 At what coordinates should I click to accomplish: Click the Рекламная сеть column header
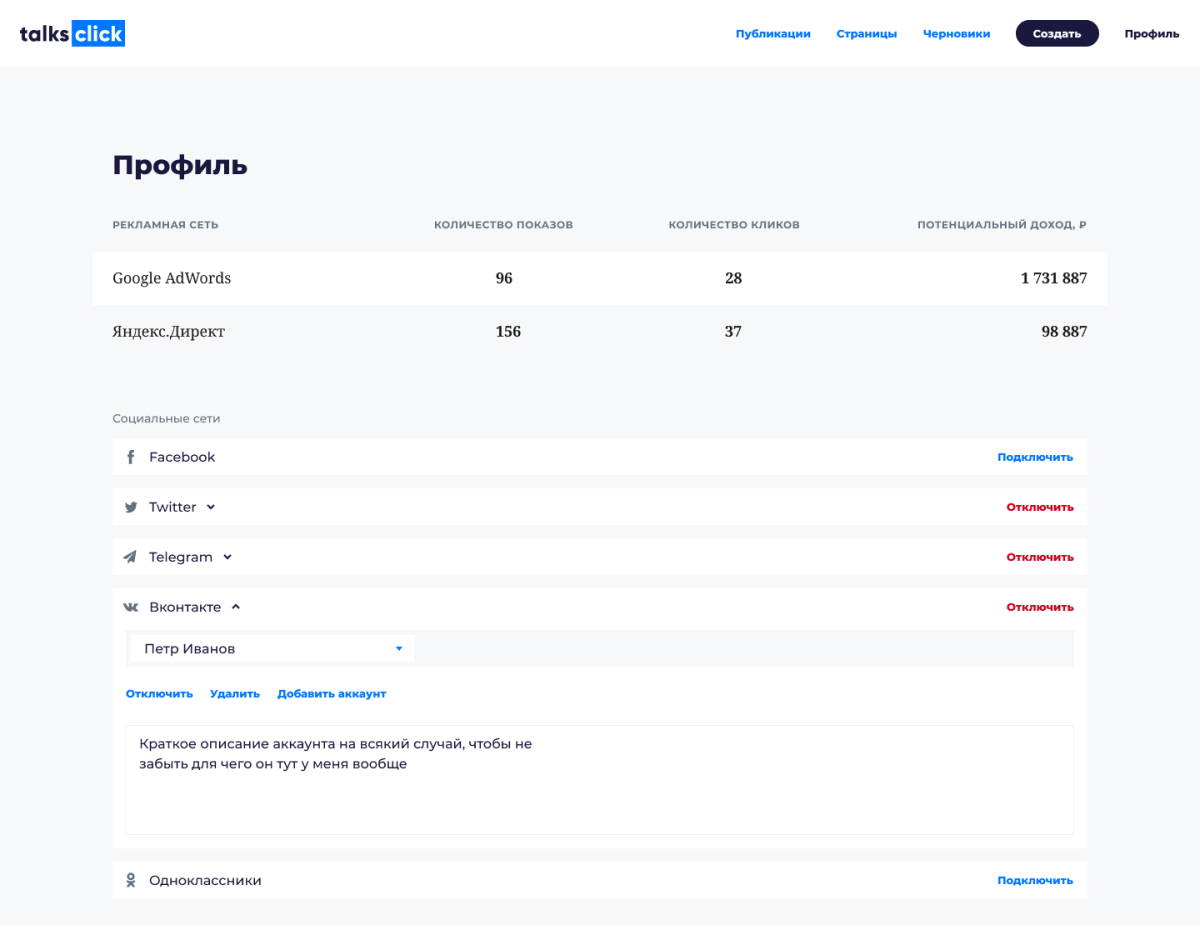[x=165, y=225]
